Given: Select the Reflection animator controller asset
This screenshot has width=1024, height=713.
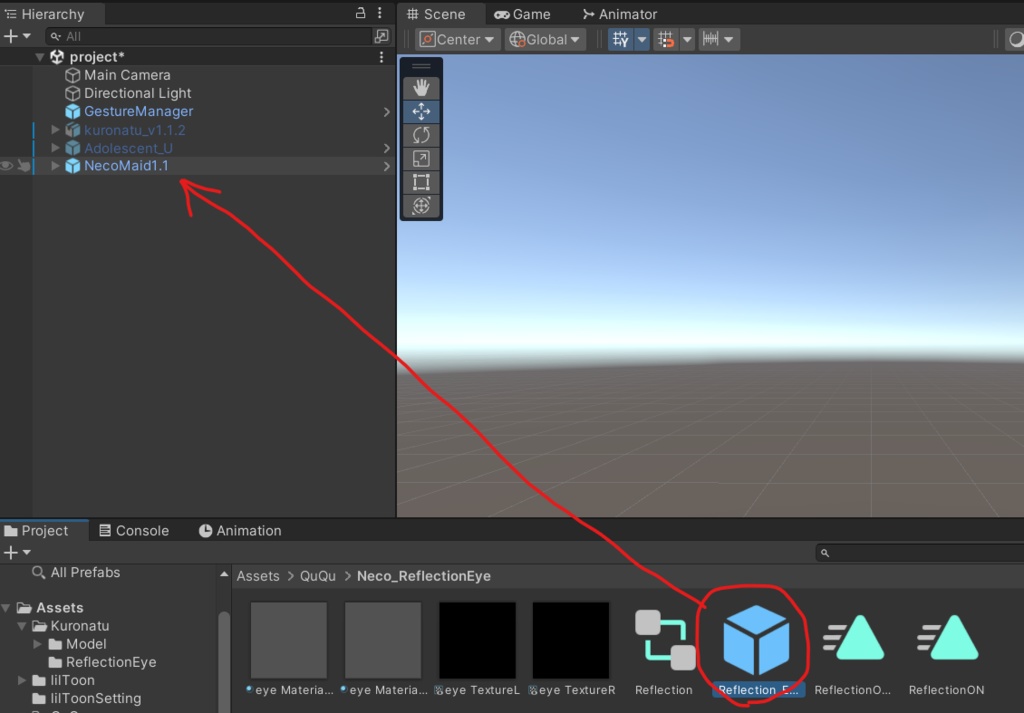Looking at the screenshot, I should pyautogui.click(x=665, y=641).
